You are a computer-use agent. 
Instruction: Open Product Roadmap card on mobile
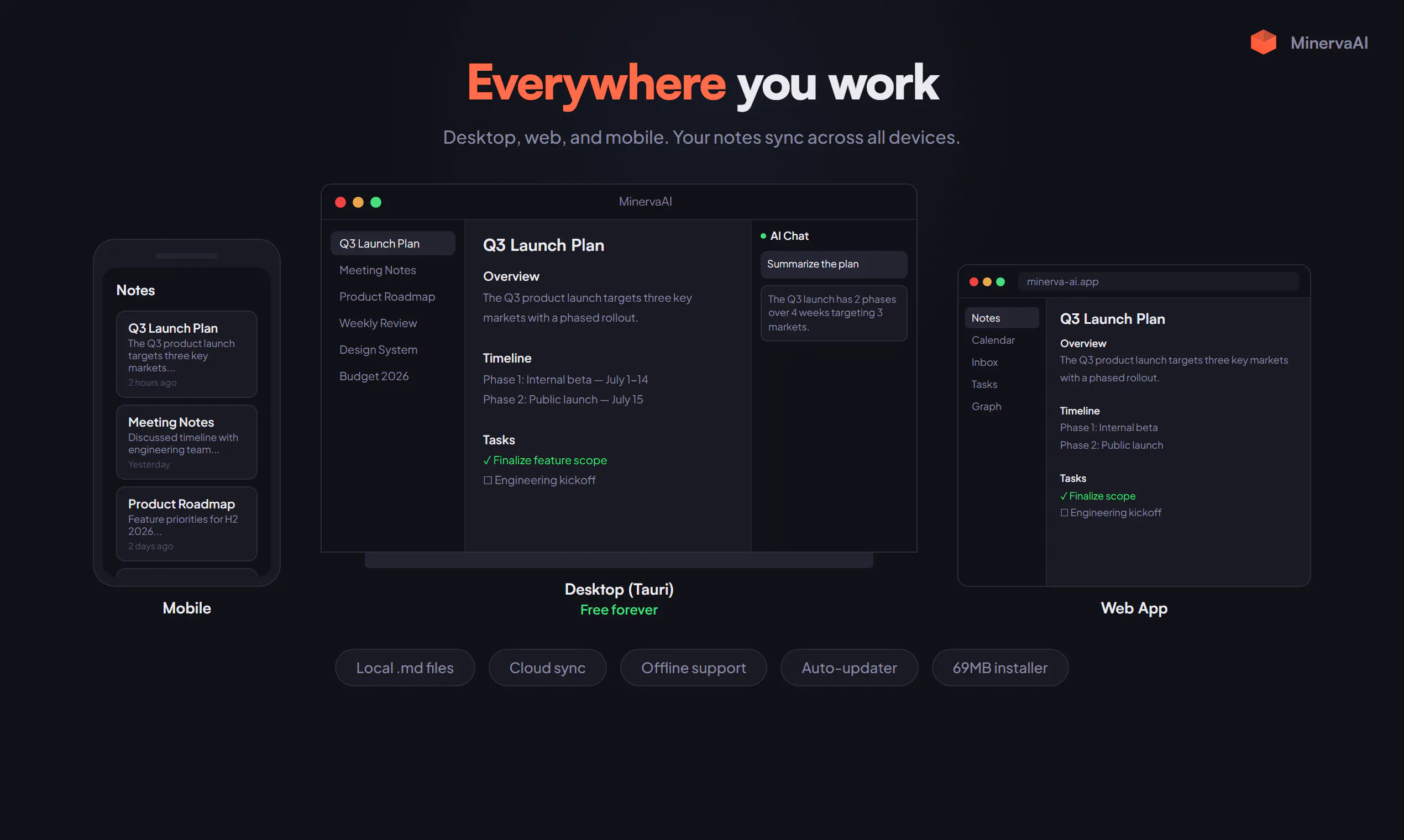tap(187, 523)
